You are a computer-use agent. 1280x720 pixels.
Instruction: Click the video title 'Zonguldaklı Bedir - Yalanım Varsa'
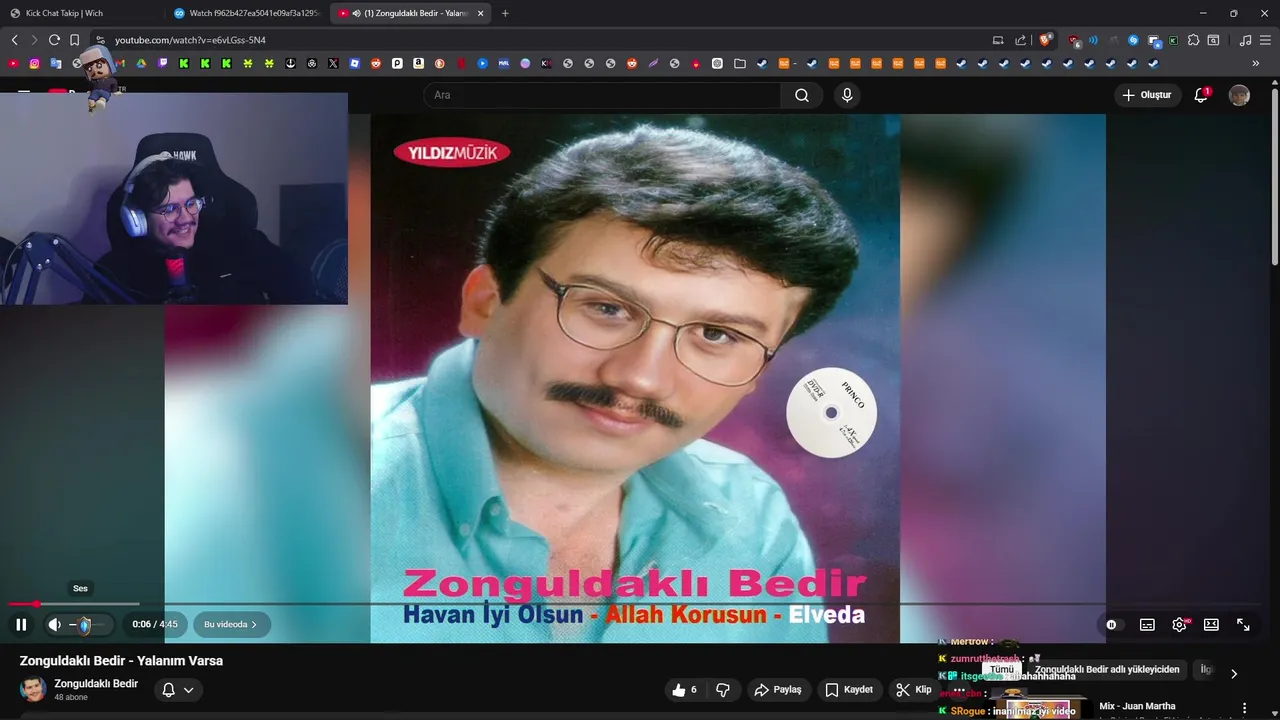click(121, 661)
